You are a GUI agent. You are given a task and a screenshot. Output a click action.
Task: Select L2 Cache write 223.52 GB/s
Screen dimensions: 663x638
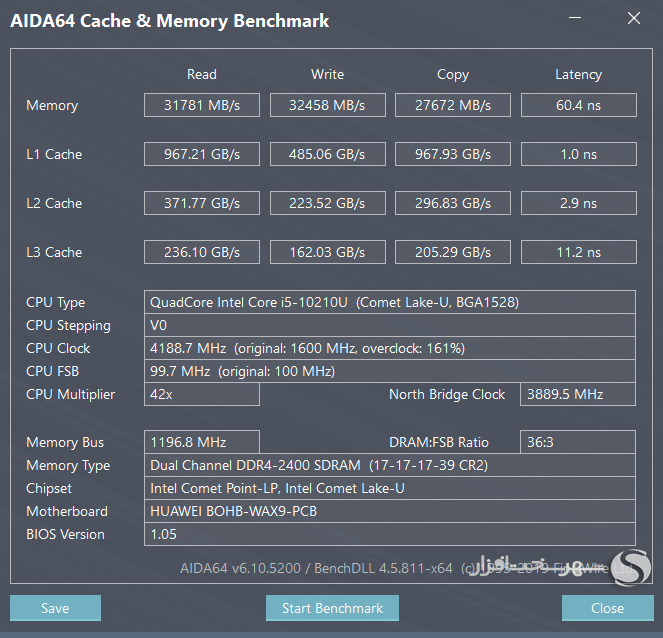(x=328, y=203)
